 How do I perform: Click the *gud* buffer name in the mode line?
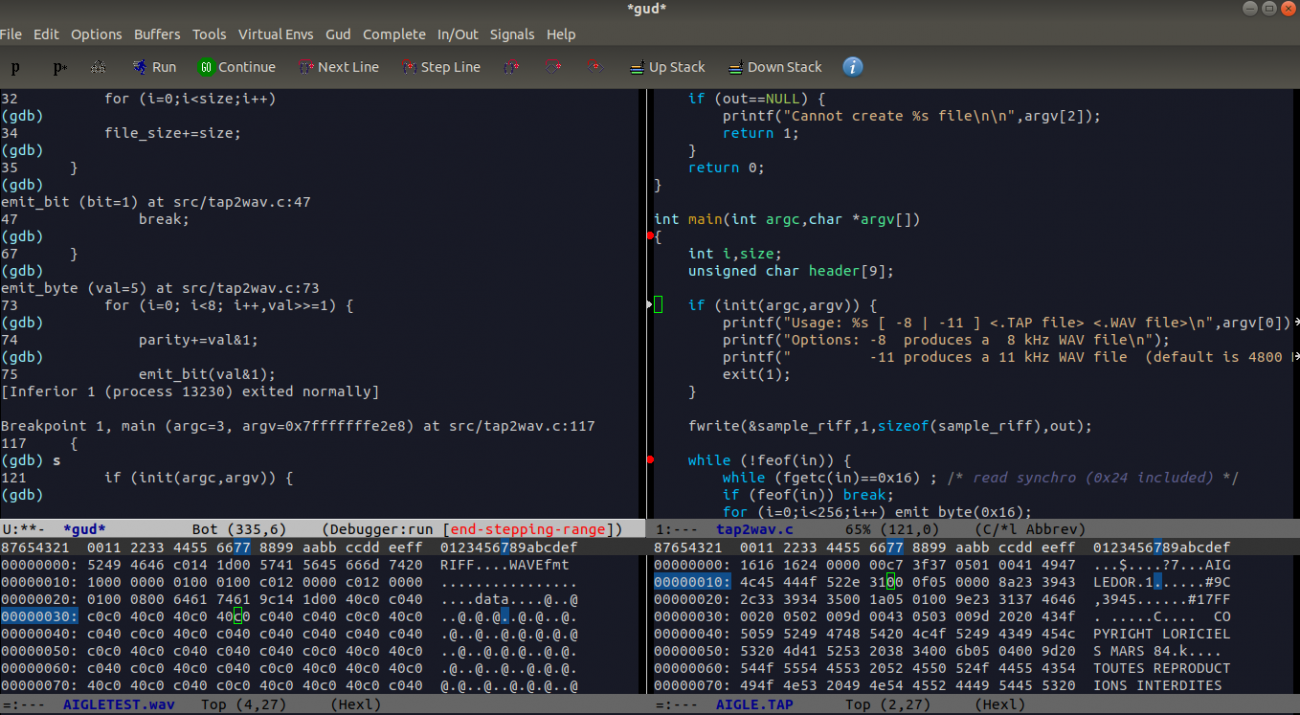click(x=84, y=529)
